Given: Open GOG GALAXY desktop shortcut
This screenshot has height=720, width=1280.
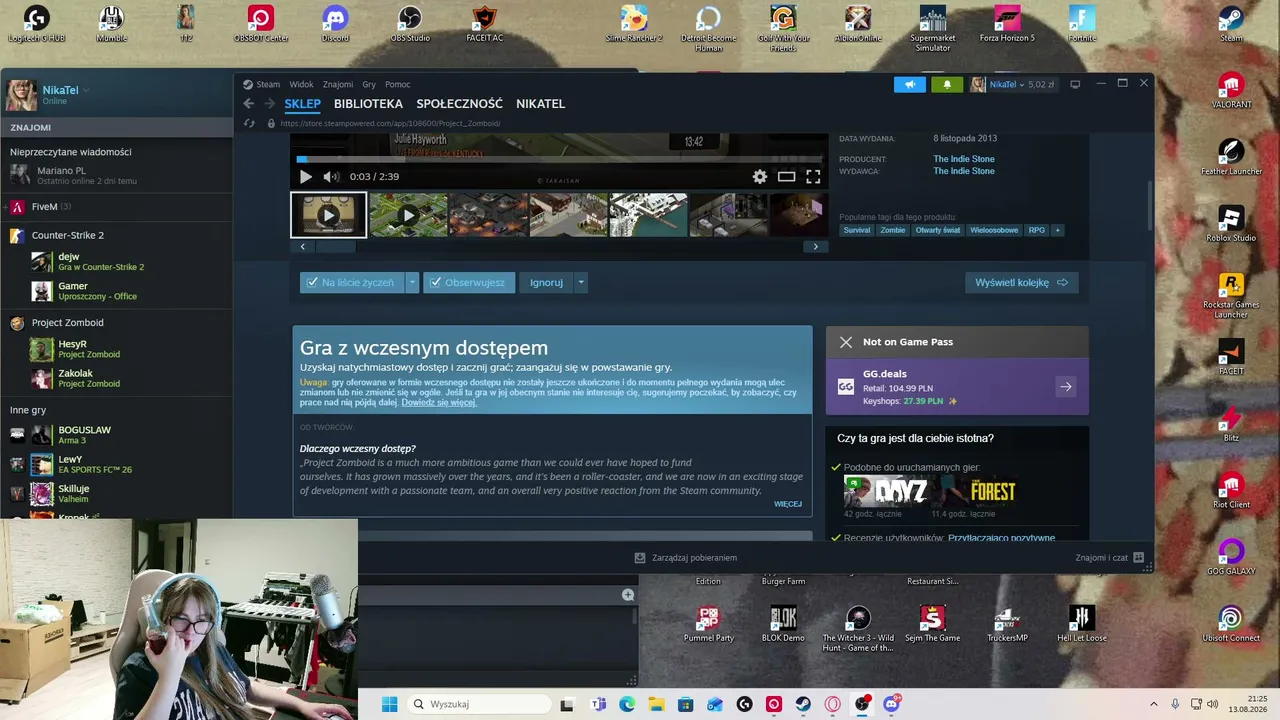Looking at the screenshot, I should 1231,557.
